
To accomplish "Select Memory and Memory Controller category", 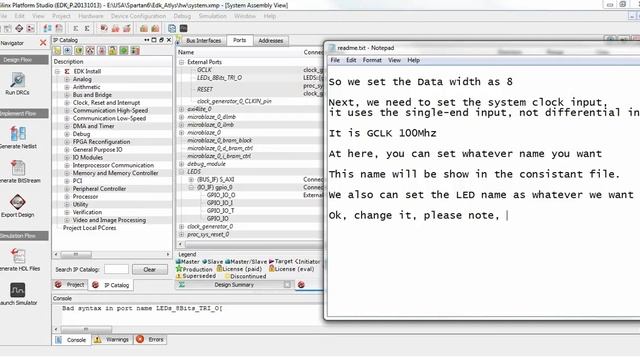I will (x=116, y=173).
